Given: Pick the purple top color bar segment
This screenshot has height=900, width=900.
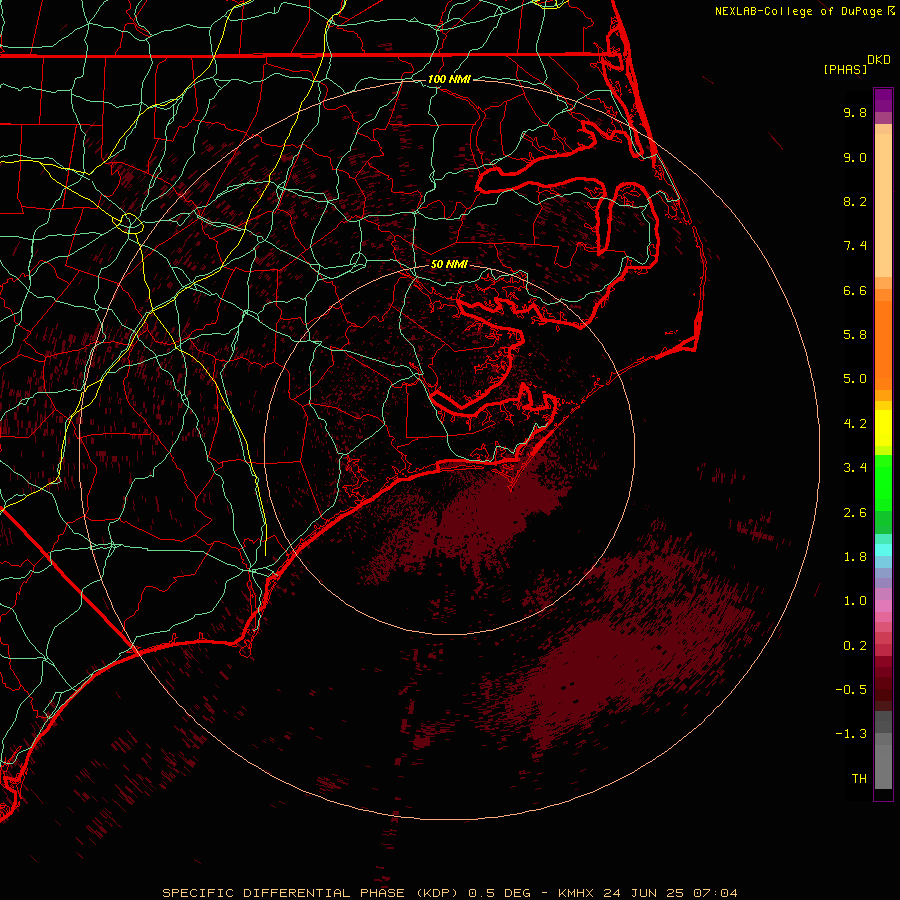Looking at the screenshot, I should [x=883, y=100].
